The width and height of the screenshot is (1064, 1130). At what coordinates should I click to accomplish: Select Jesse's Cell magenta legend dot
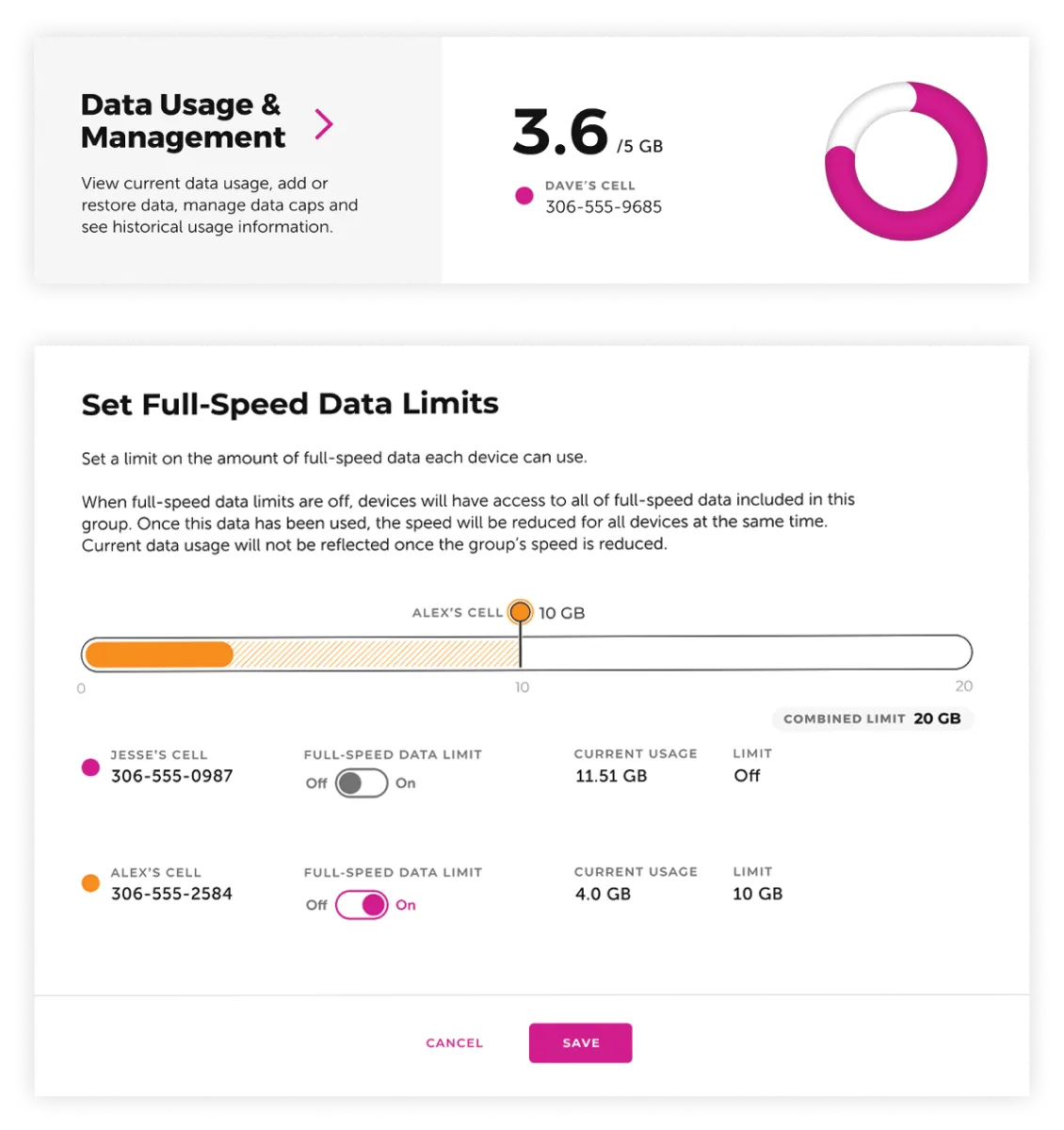coord(89,767)
